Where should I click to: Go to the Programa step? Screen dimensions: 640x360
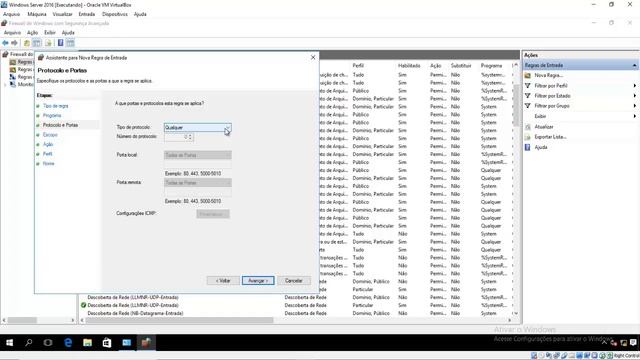point(52,116)
